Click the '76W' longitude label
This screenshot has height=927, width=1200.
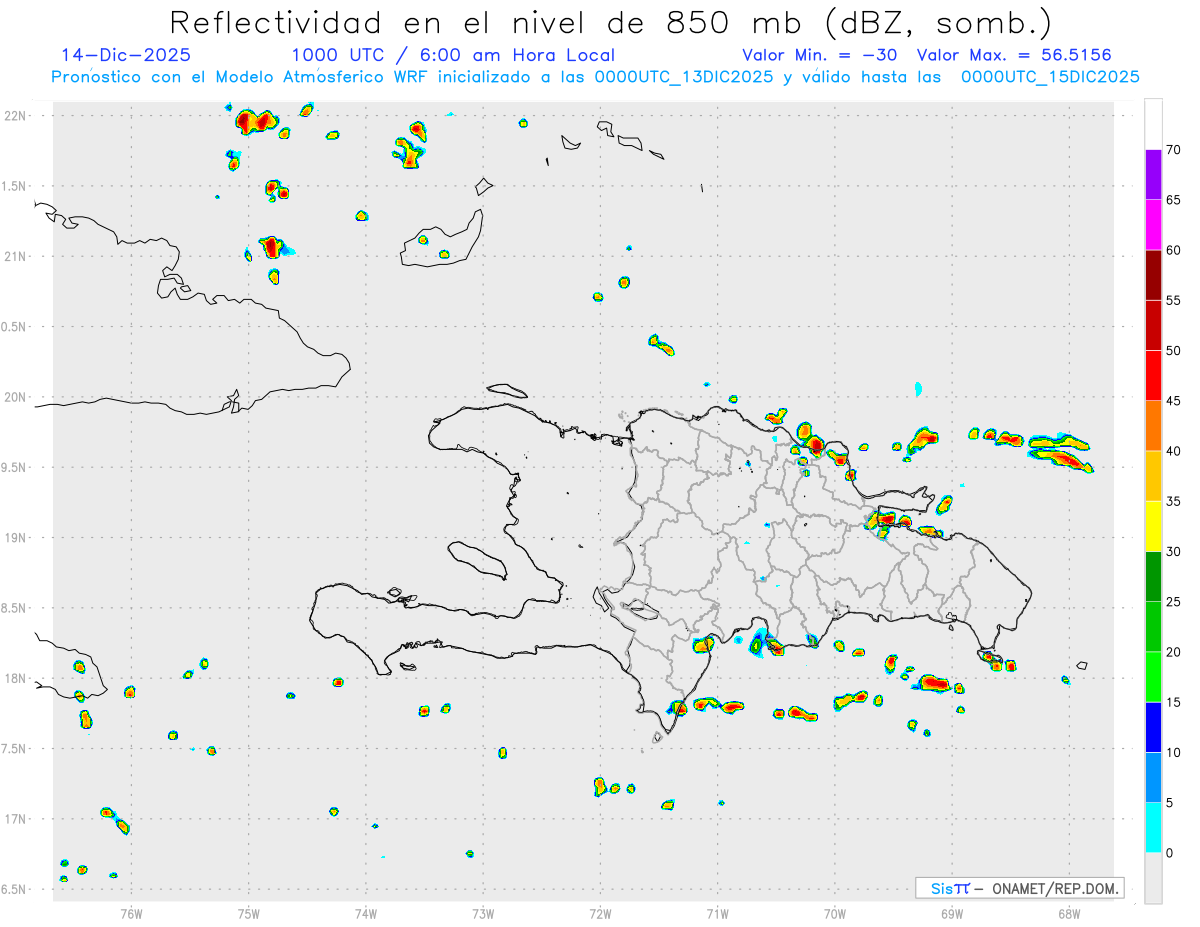[x=131, y=913]
